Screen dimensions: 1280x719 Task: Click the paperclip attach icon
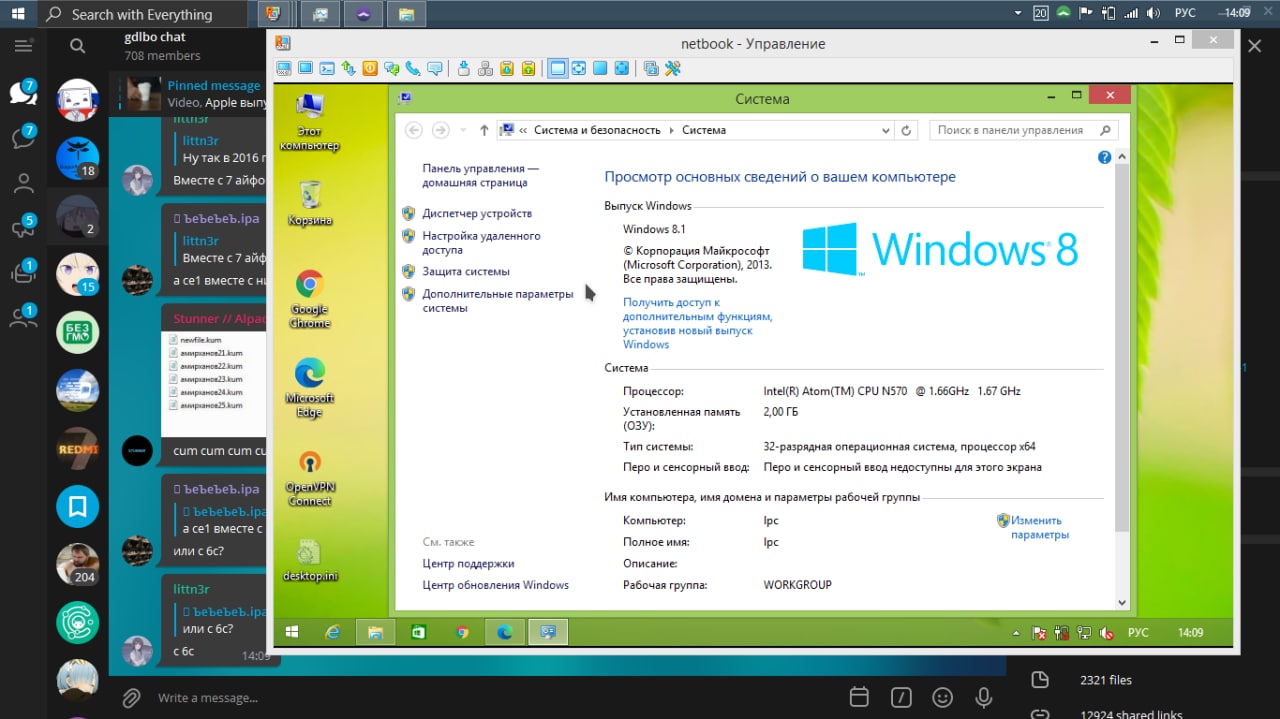[131, 697]
